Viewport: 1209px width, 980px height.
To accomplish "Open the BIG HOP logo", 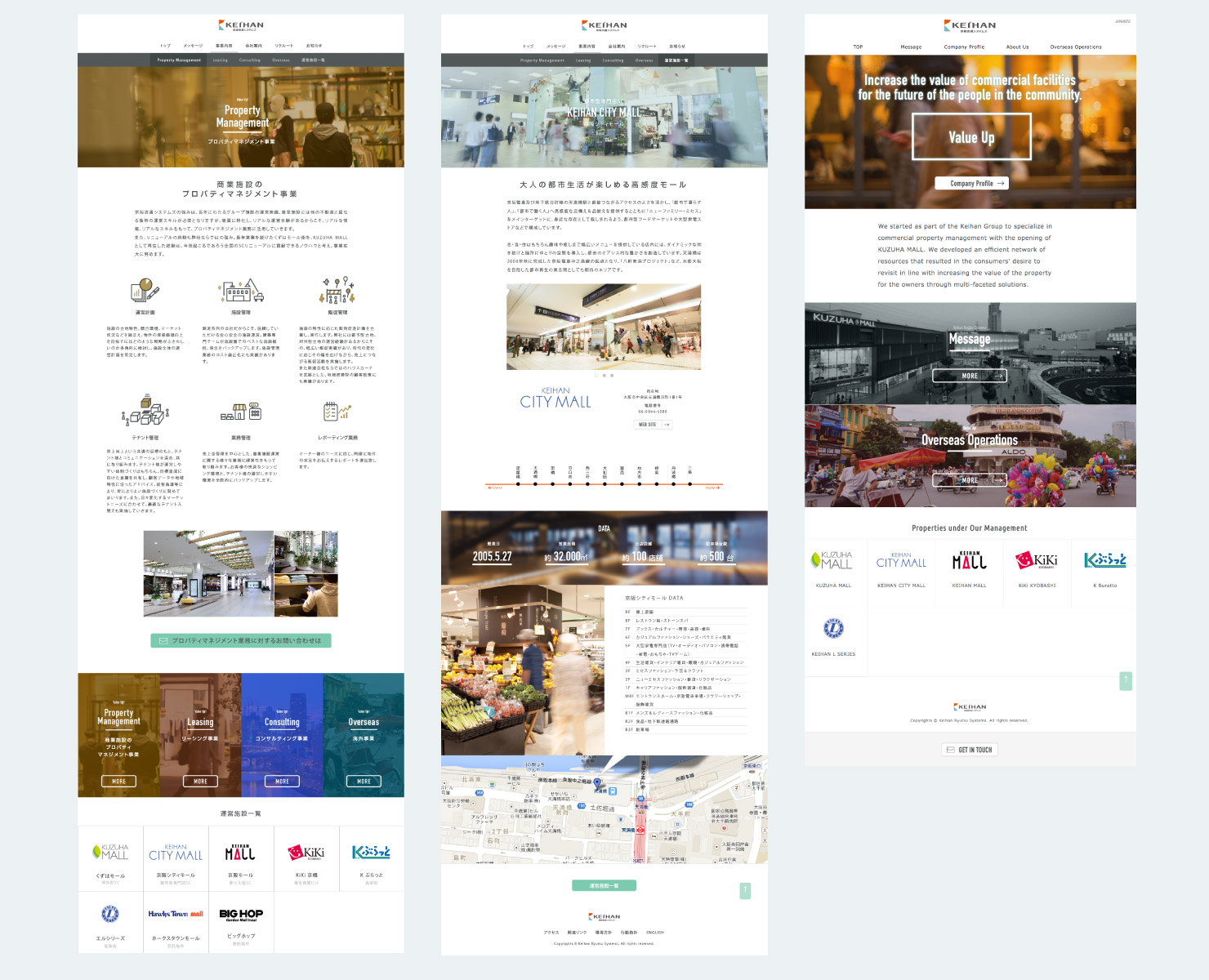I will (x=241, y=915).
